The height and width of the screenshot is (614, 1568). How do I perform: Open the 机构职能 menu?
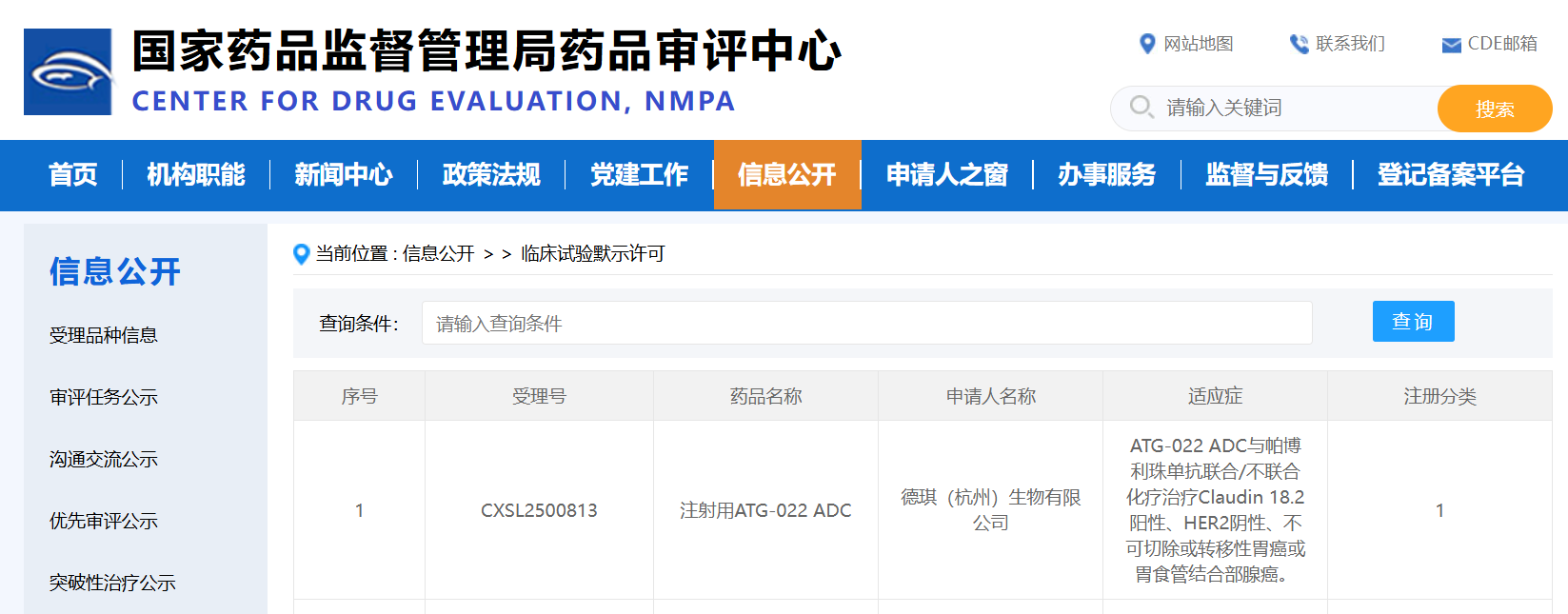196,175
